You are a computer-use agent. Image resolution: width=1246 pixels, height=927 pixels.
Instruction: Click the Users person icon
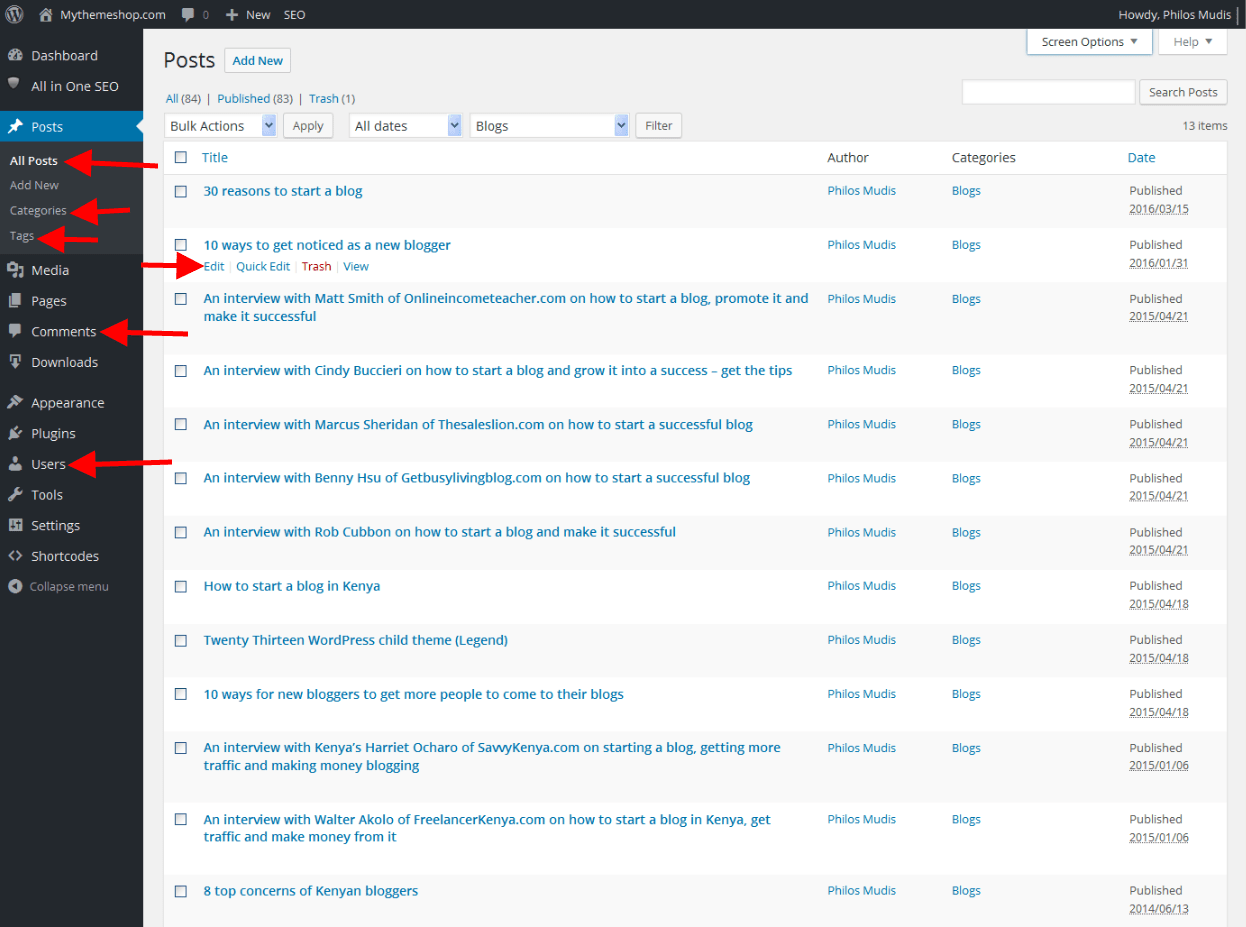pos(15,464)
